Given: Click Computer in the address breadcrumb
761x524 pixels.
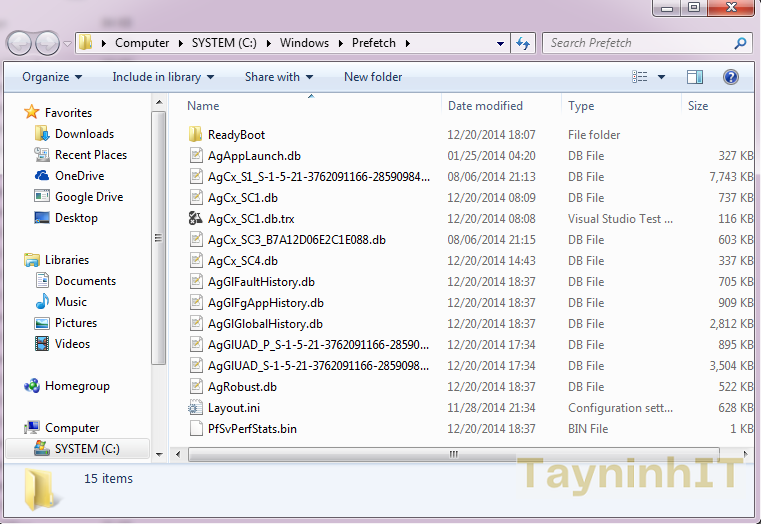Looking at the screenshot, I should pos(142,43).
